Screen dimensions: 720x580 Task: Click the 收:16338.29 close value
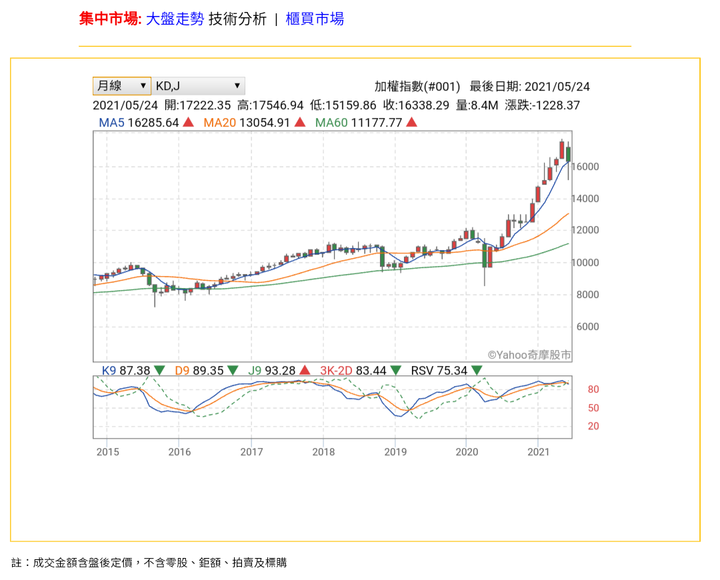[x=416, y=105]
